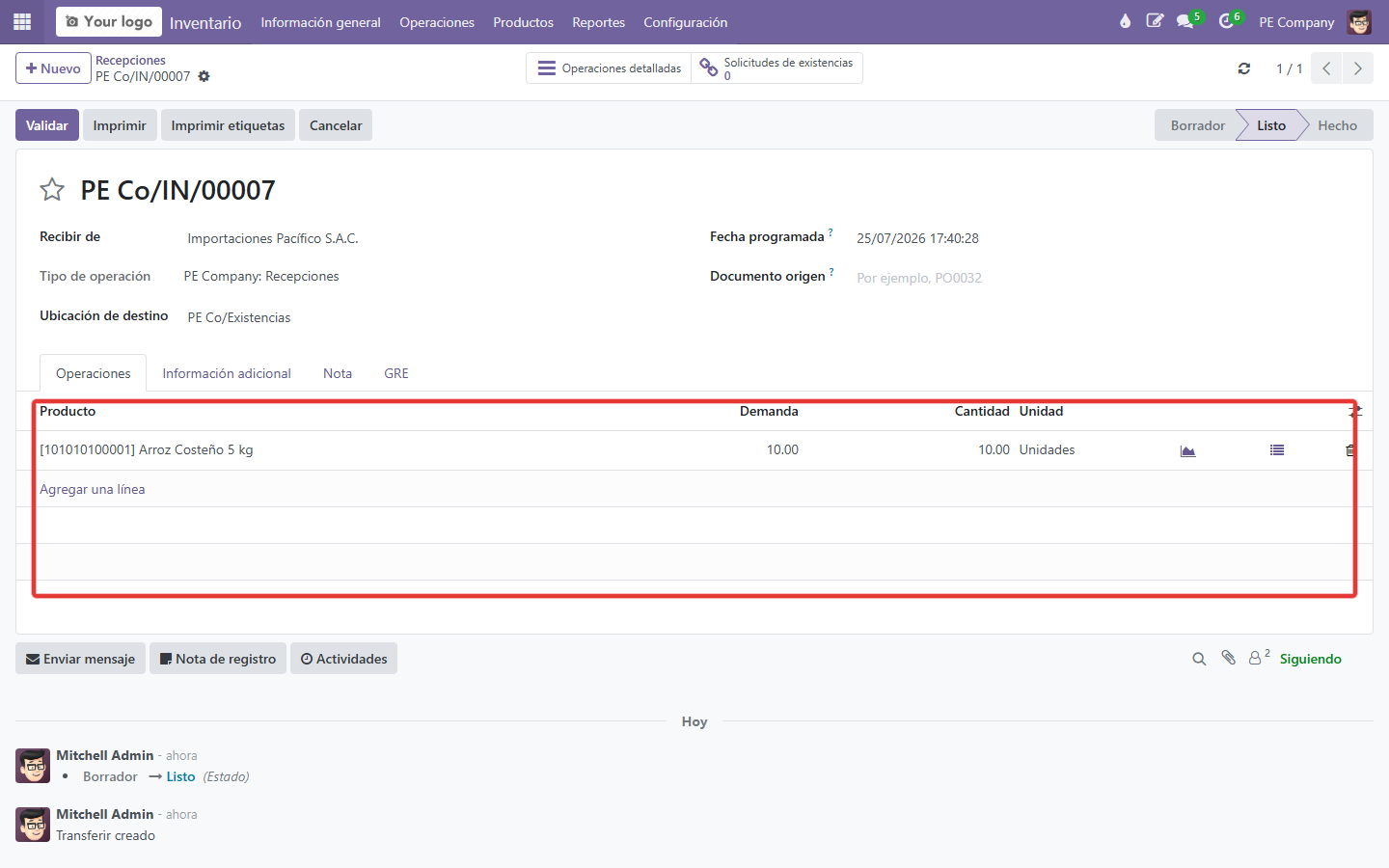Go to the next record arrow
This screenshot has height=868, width=1389.
(1357, 68)
